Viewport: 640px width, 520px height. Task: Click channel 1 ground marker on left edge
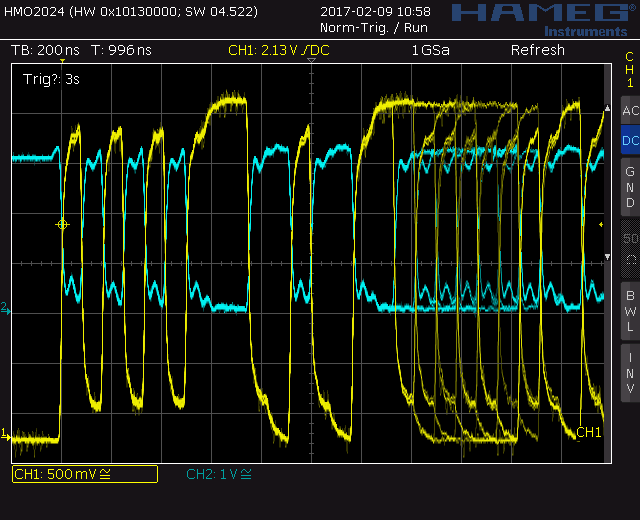(4, 434)
